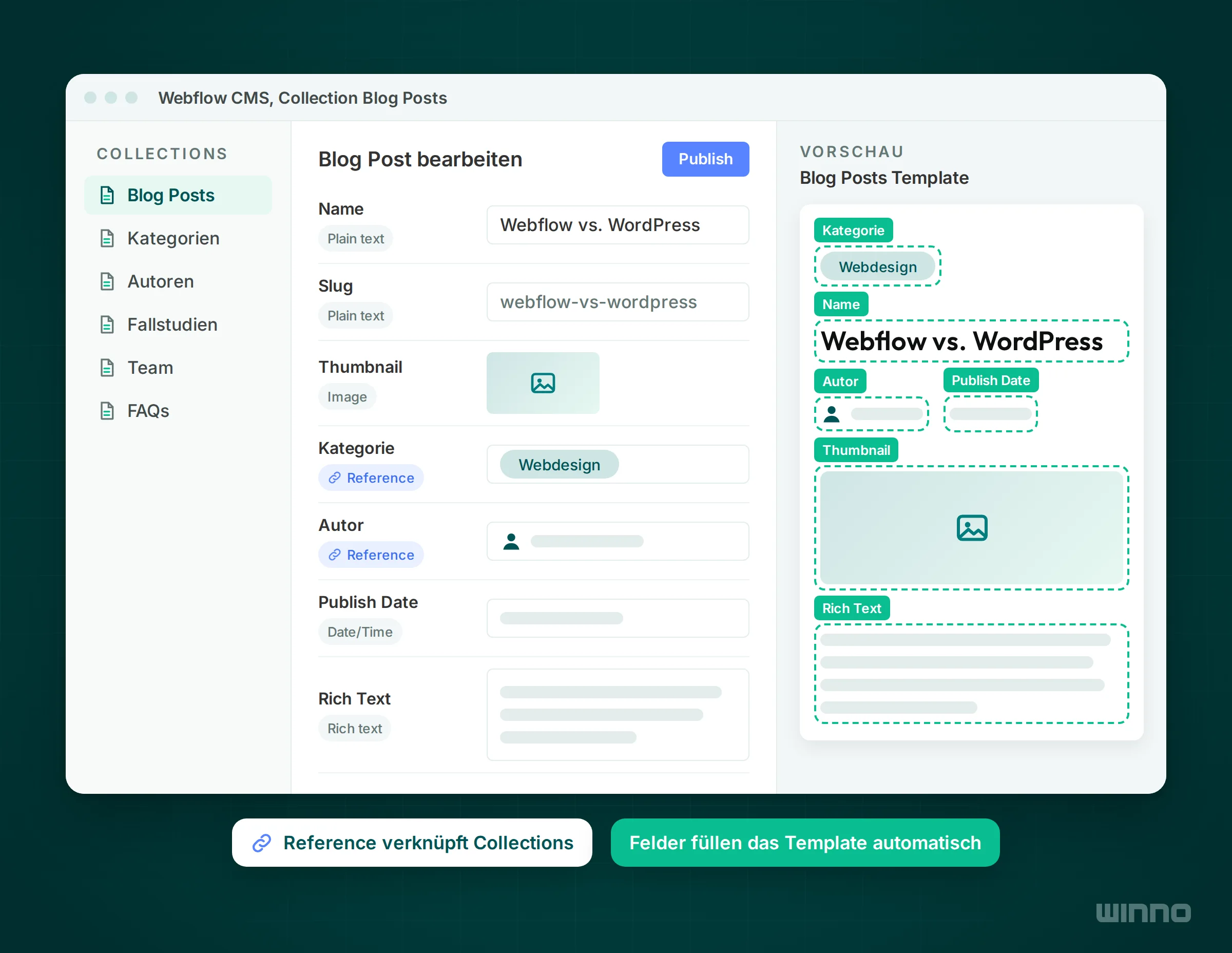
Task: Click the Image type badge
Action: click(x=347, y=397)
